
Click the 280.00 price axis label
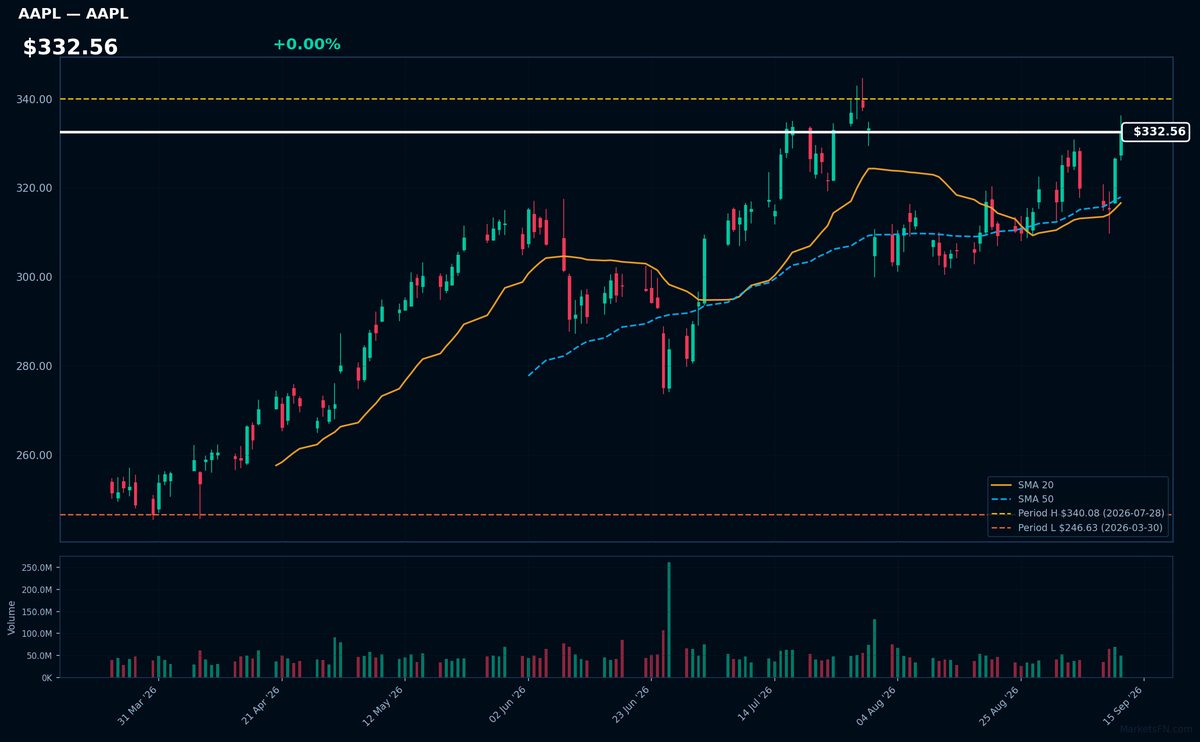click(x=34, y=367)
